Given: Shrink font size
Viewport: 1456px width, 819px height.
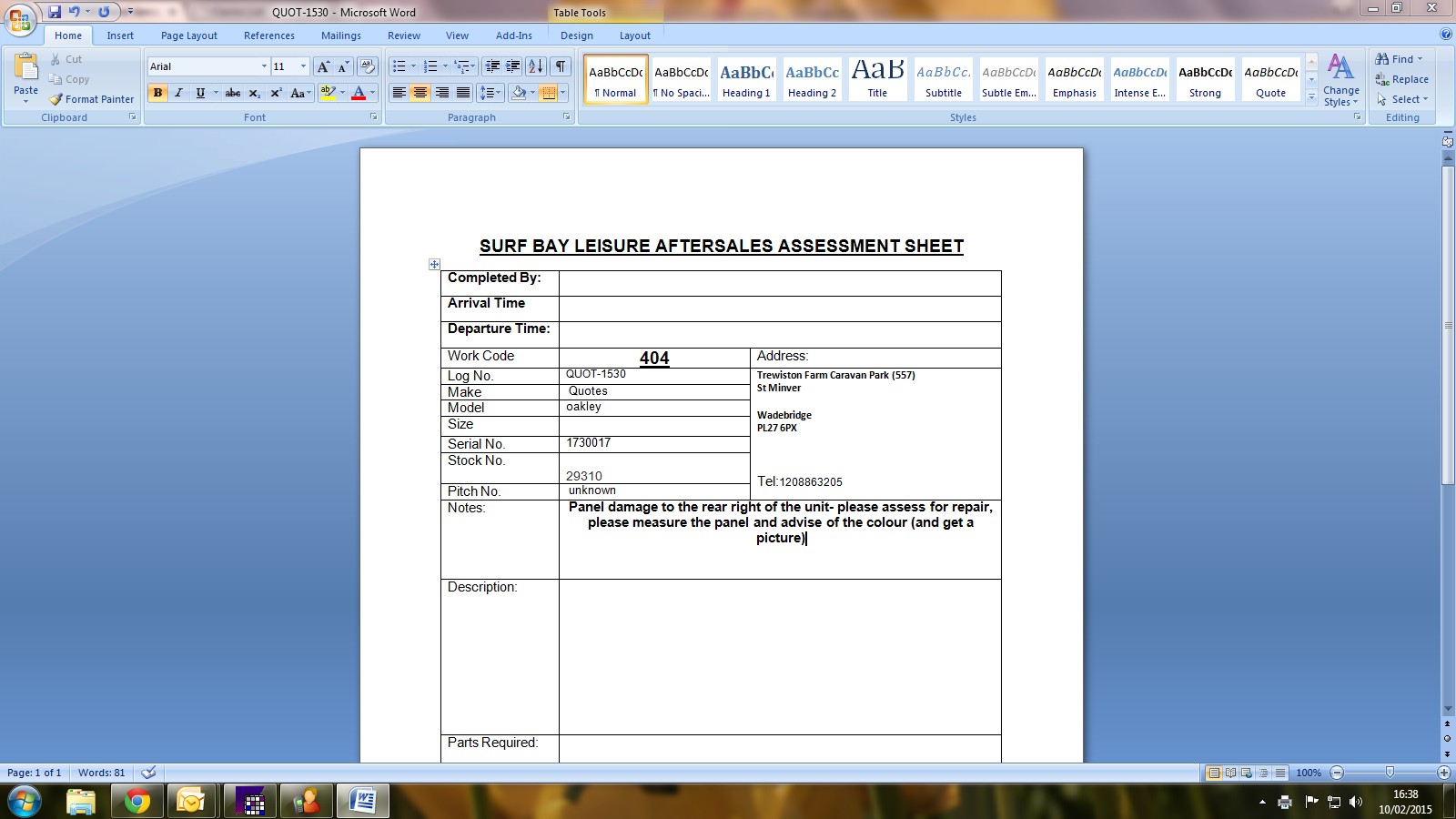Looking at the screenshot, I should pyautogui.click(x=343, y=66).
